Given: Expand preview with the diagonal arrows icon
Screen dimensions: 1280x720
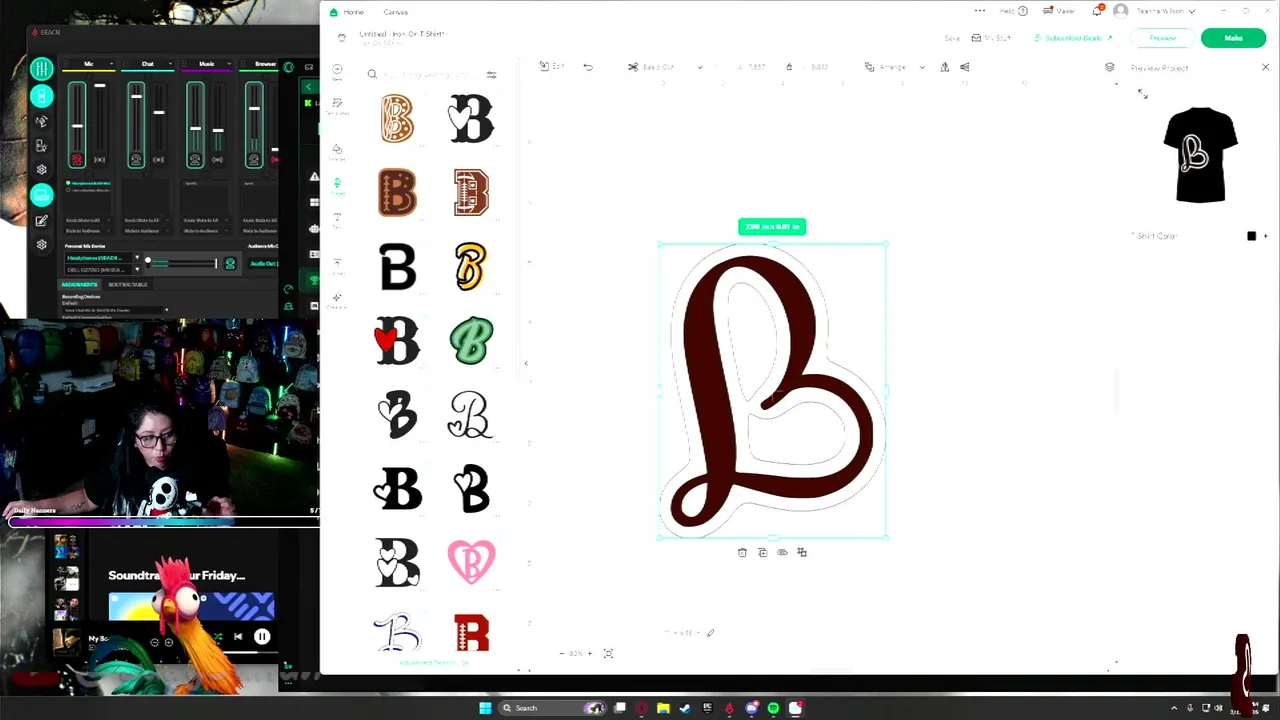Looking at the screenshot, I should click(x=1143, y=94).
